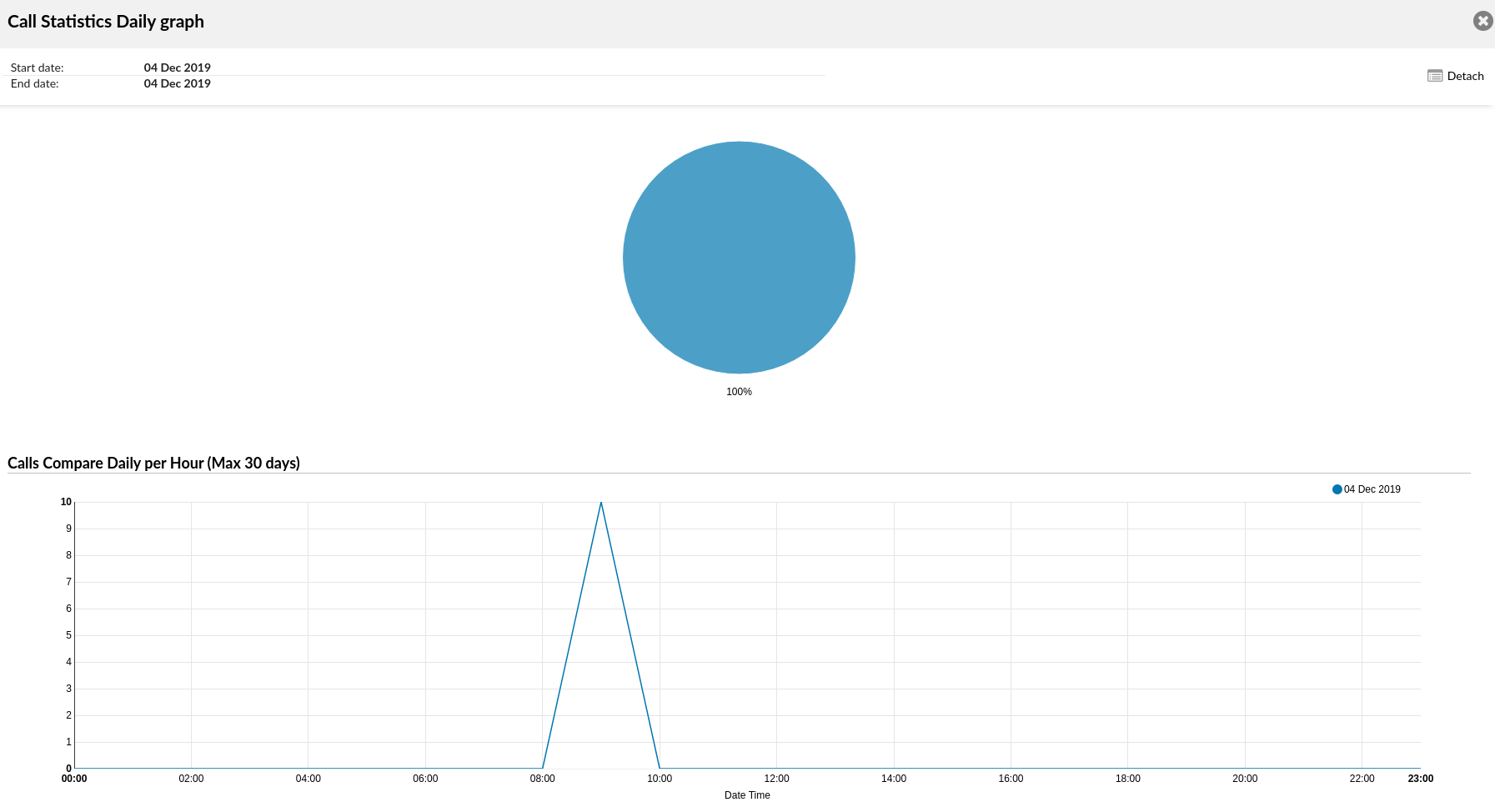Click the y-axis label 5

point(69,635)
